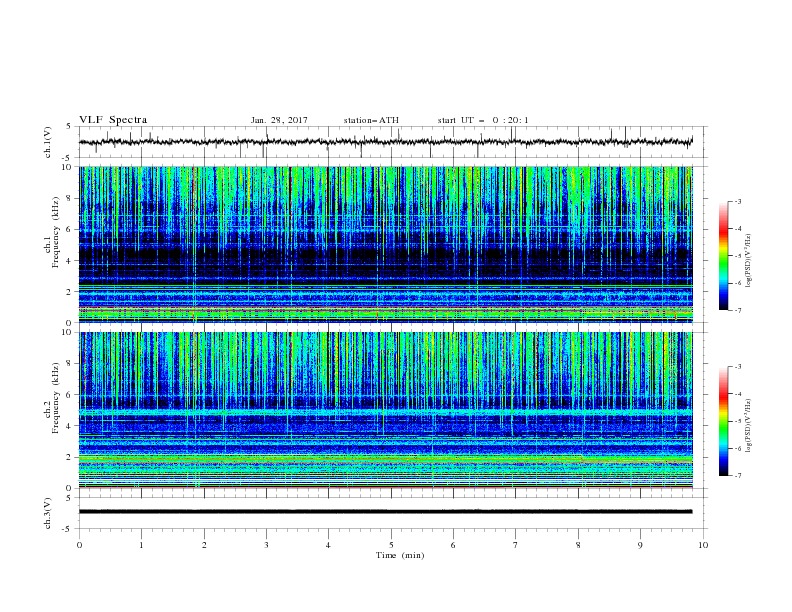Click the time axis tick label "5"
Viewport: 792px width, 612px height.
(x=391, y=545)
